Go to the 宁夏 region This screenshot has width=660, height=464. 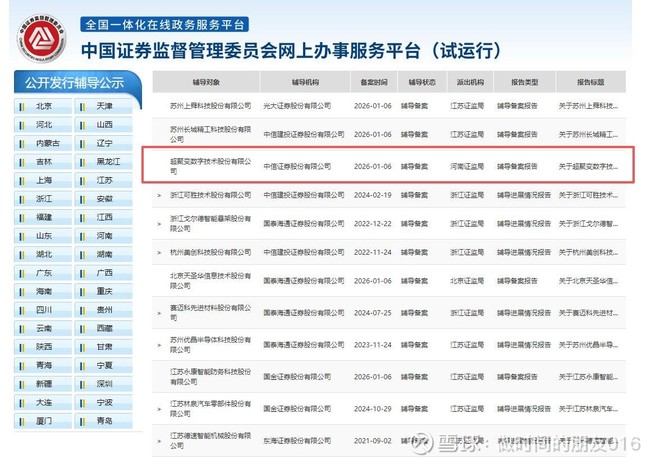pos(104,365)
